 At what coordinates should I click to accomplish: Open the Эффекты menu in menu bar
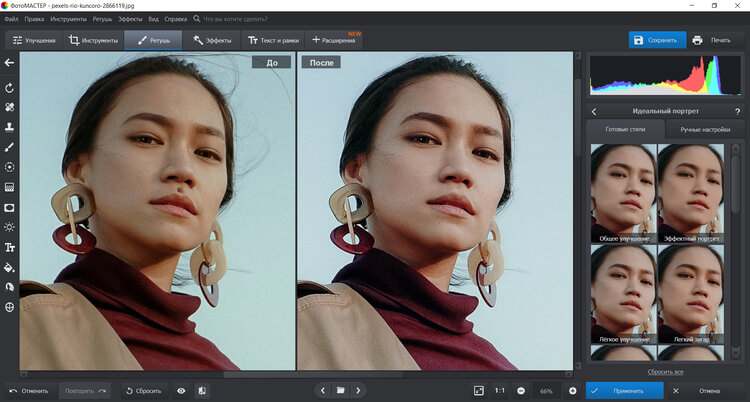[130, 19]
